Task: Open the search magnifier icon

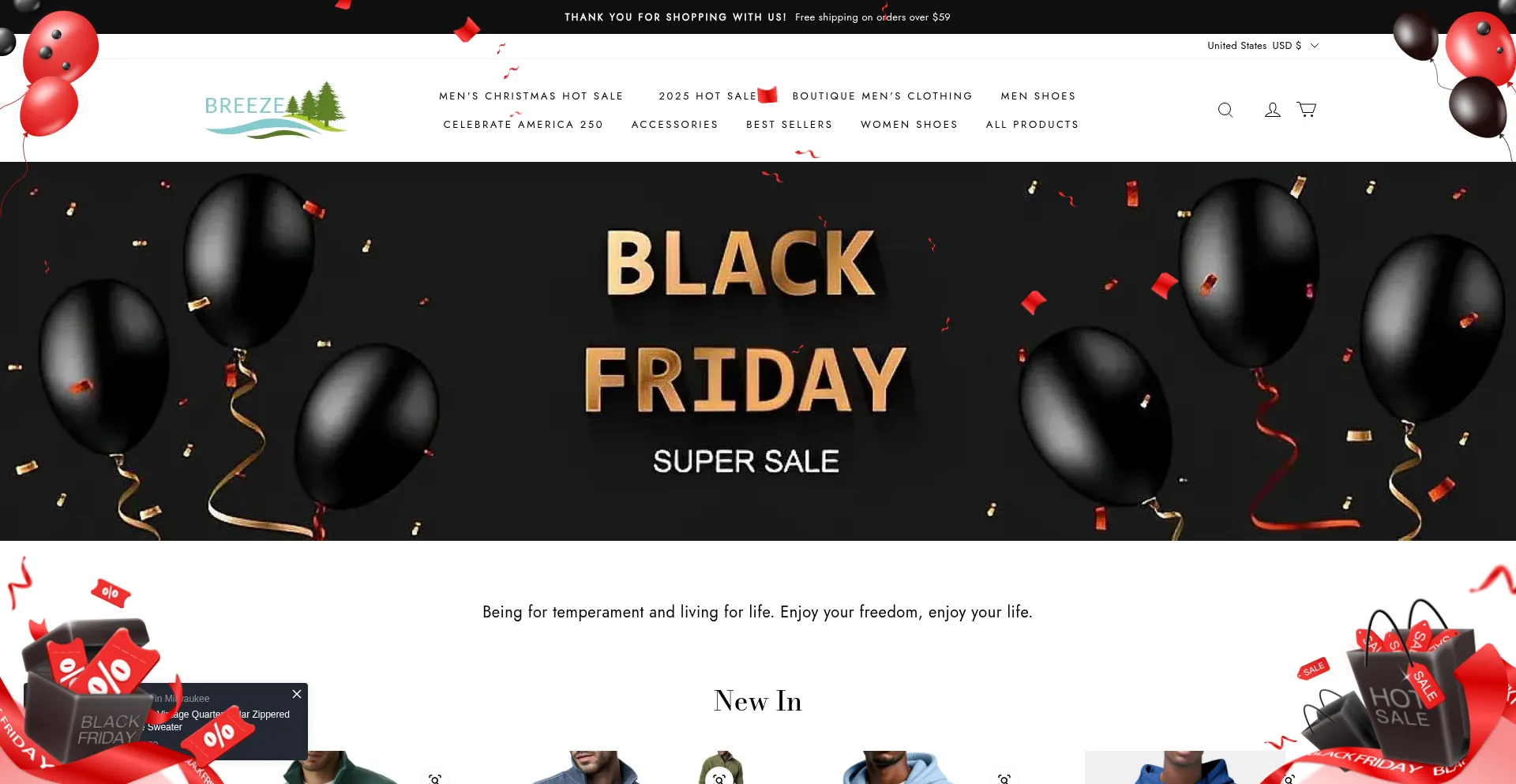Action: 1225,110
